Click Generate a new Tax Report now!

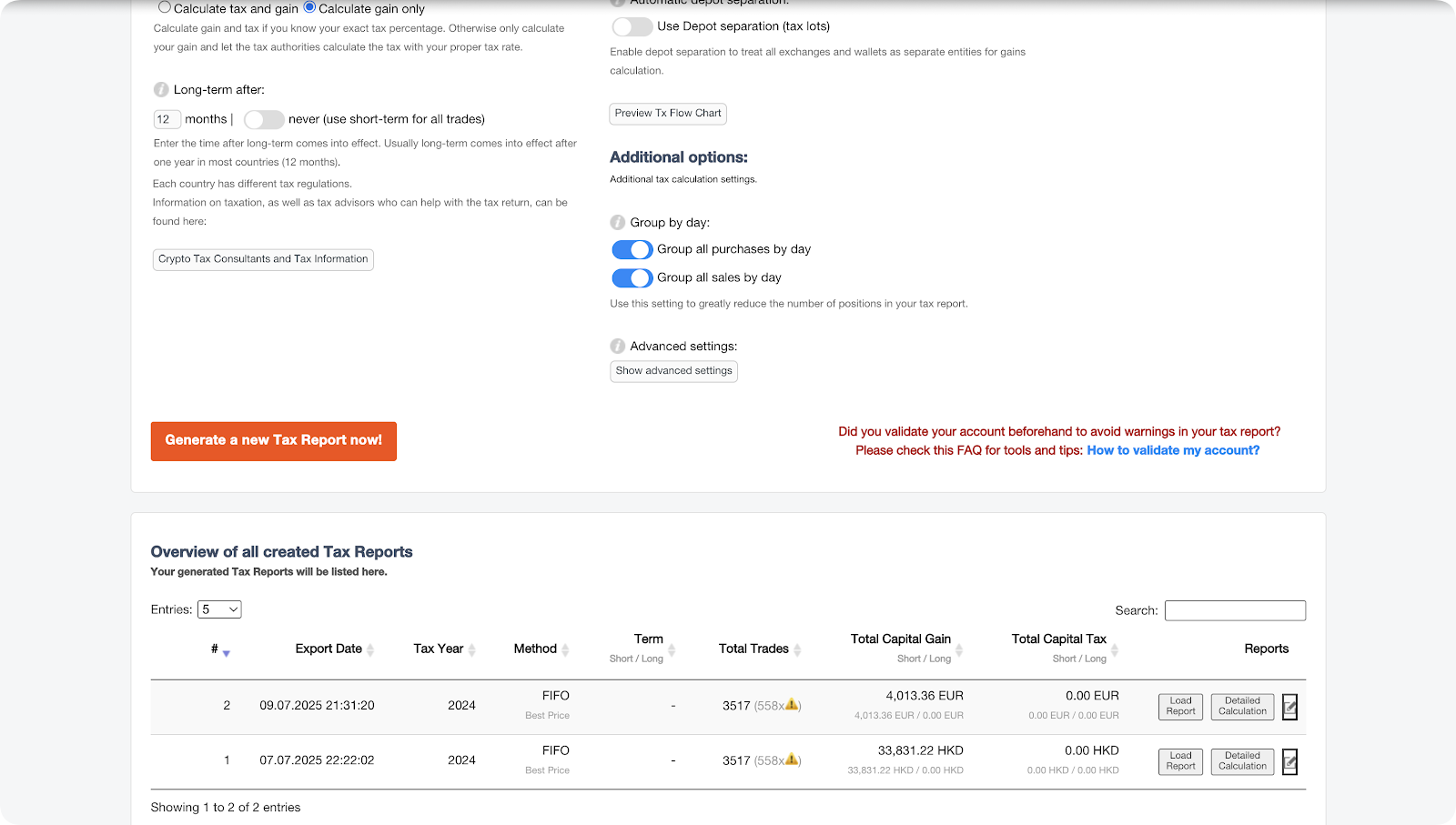(273, 441)
